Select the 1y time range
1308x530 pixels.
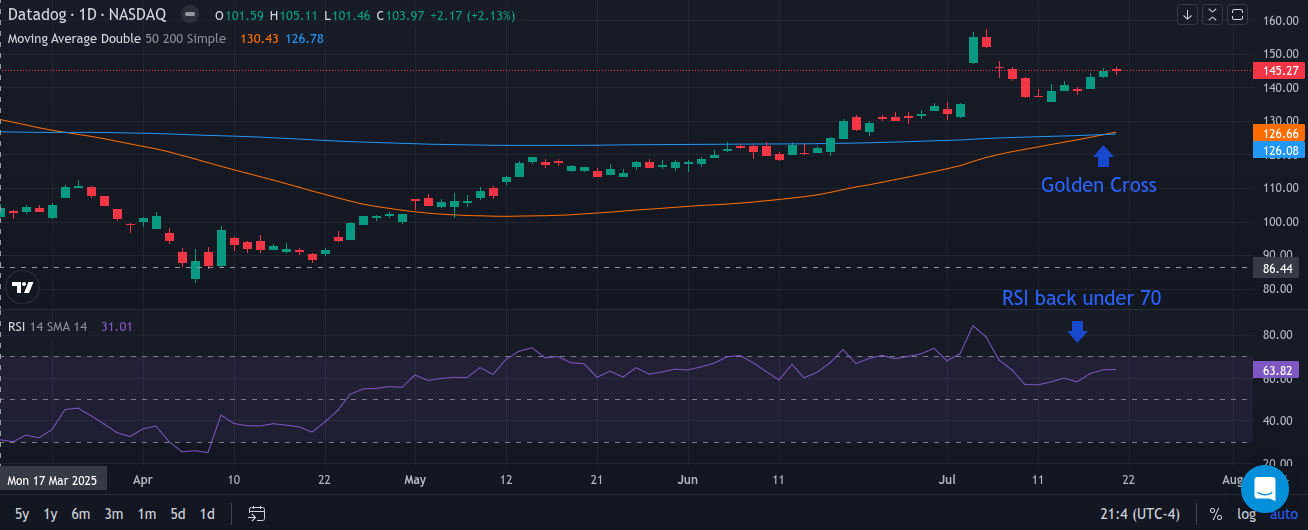[x=50, y=514]
